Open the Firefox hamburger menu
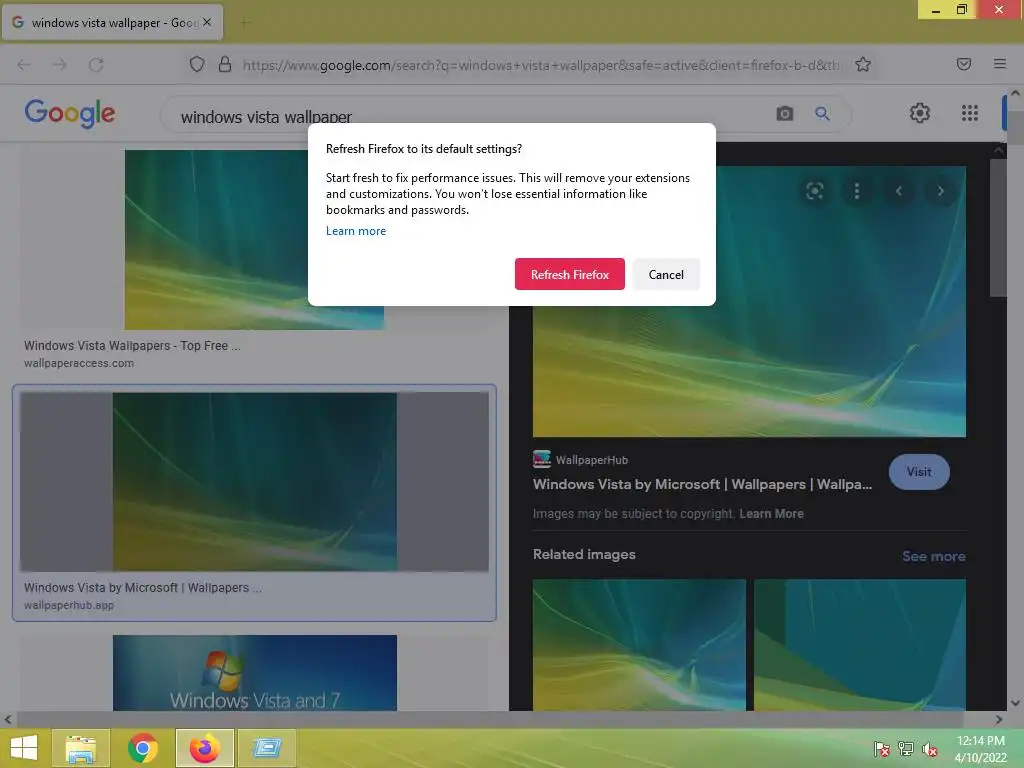This screenshot has height=768, width=1024. [1000, 64]
